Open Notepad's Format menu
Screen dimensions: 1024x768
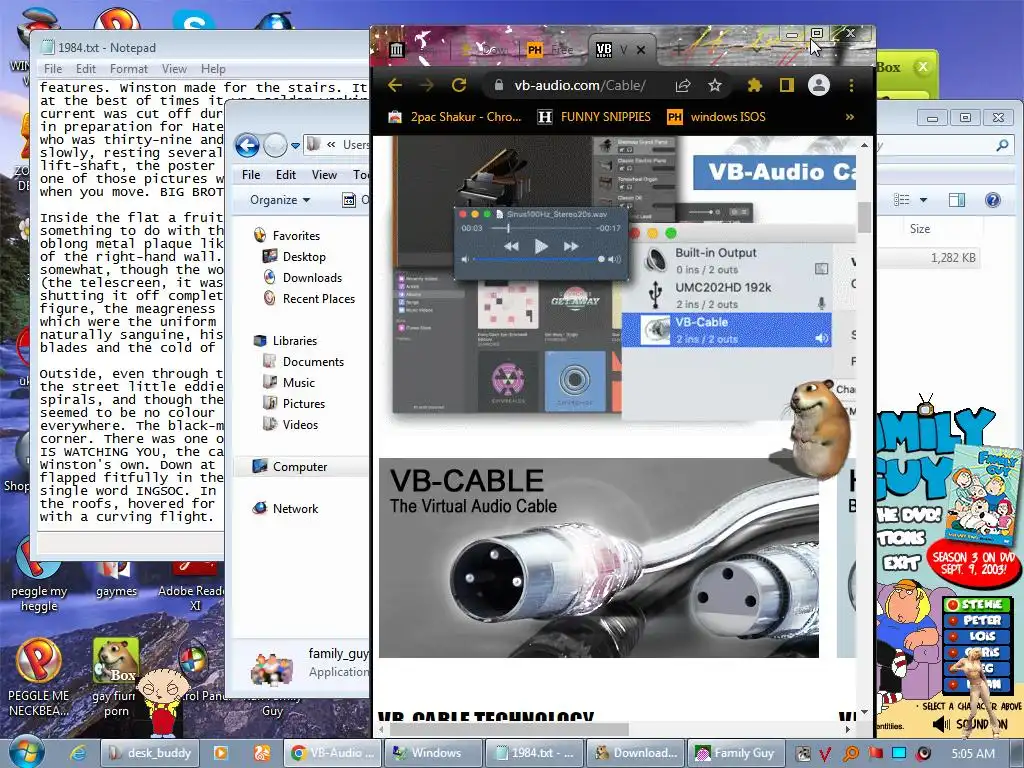[x=129, y=69]
